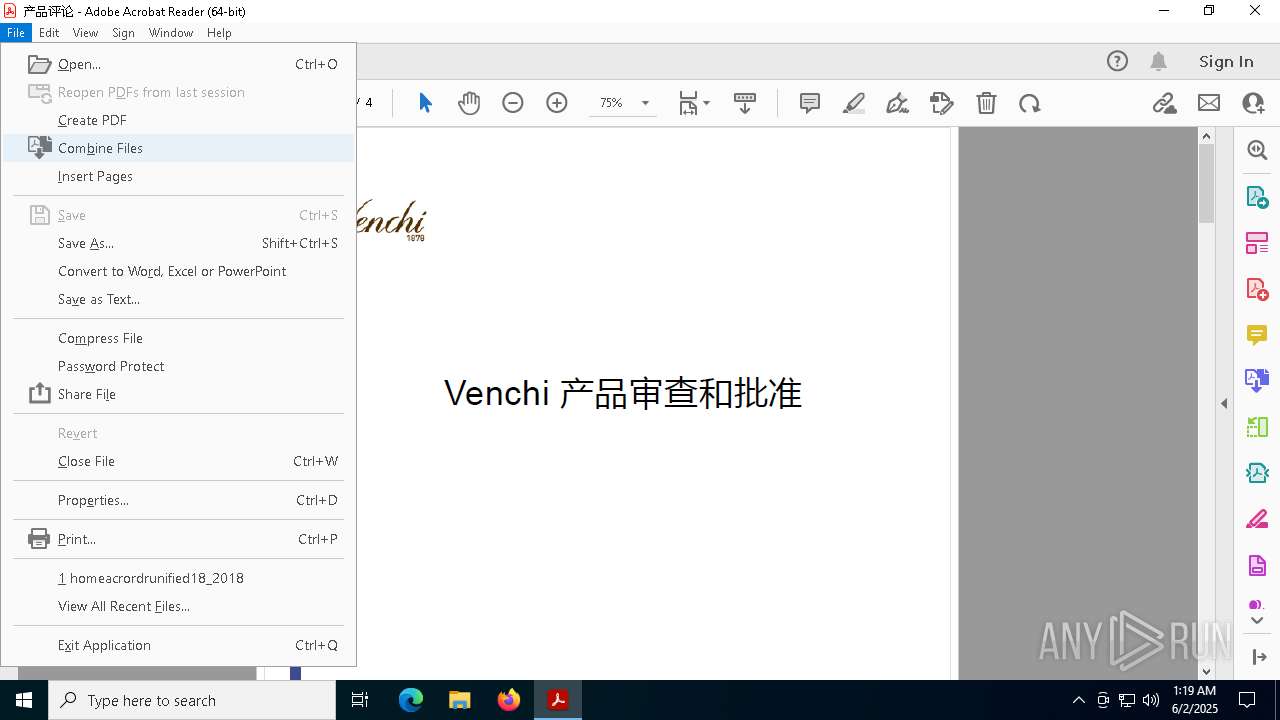Open the Fill & Sign pen tool

click(x=898, y=103)
